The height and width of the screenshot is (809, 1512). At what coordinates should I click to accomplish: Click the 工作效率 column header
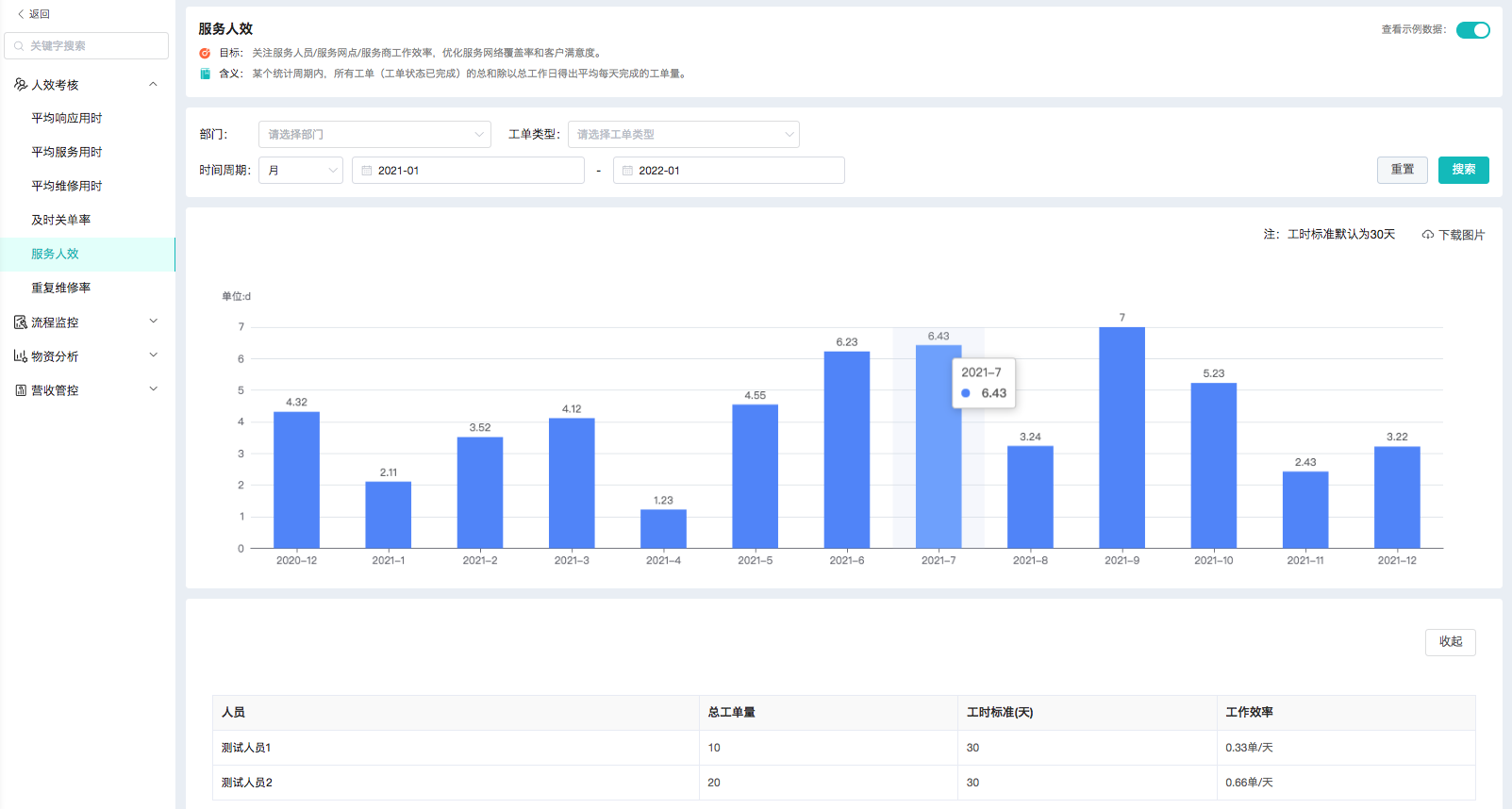tap(1346, 713)
